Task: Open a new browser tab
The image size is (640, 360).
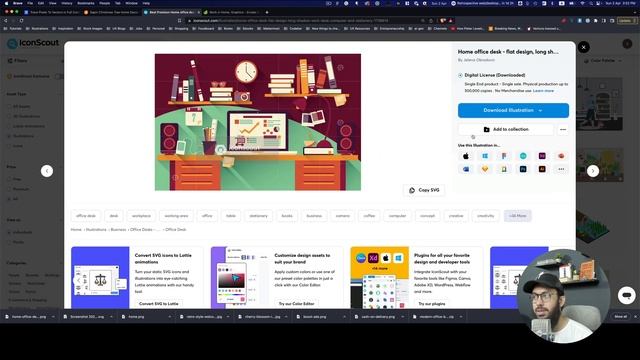Action: (267, 12)
